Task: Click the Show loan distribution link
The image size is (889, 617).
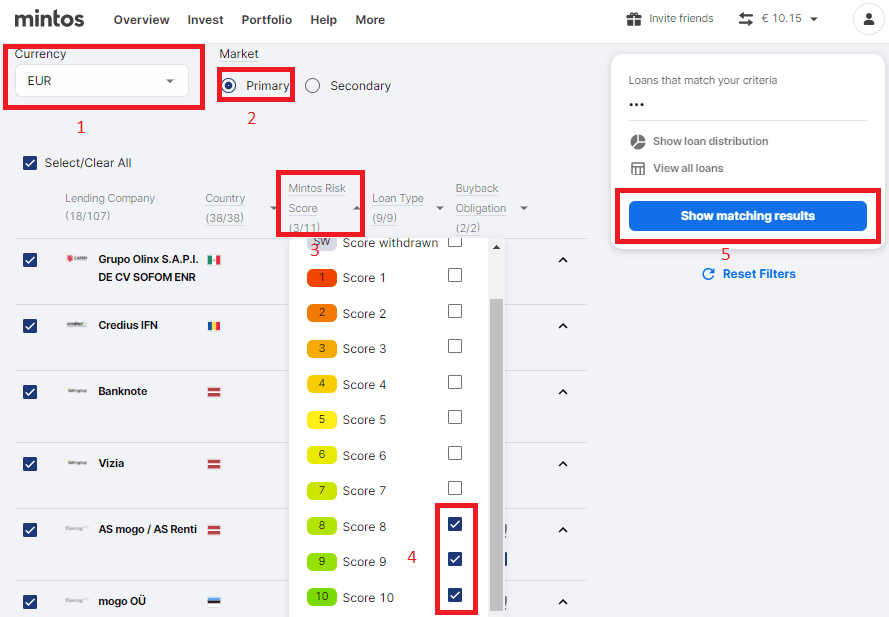Action: [710, 142]
